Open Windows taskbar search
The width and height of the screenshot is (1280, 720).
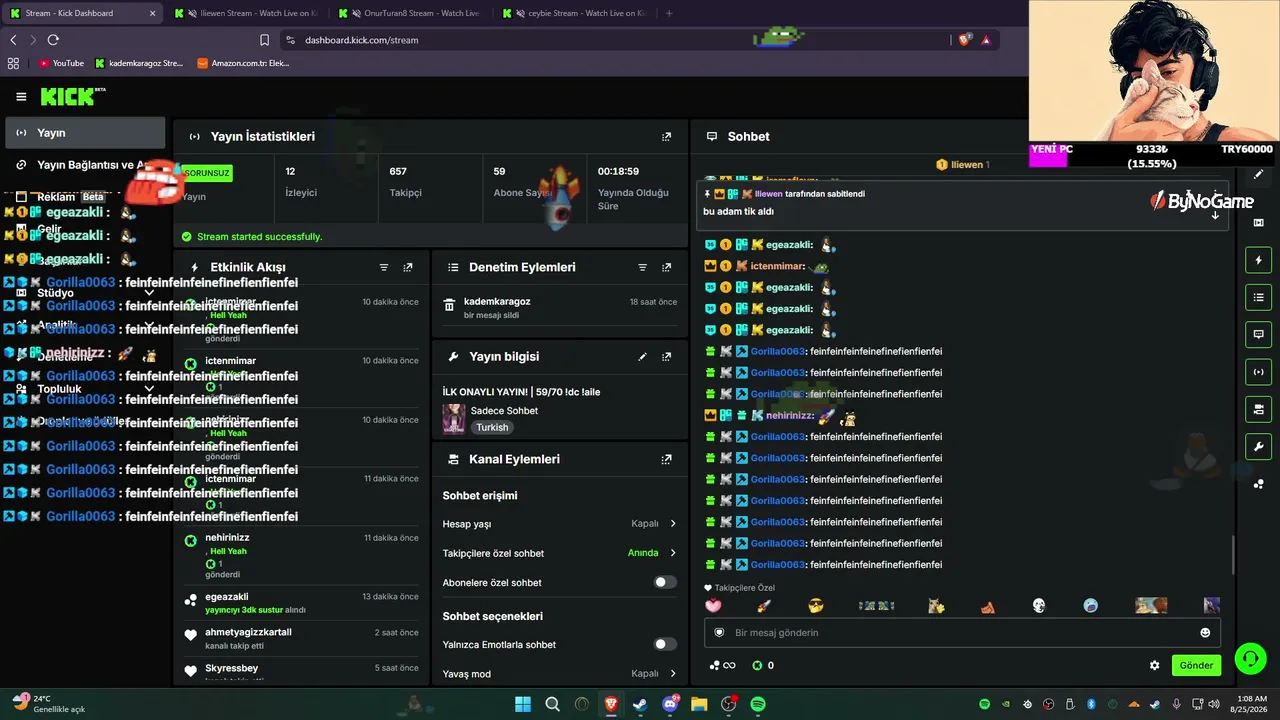(552, 704)
